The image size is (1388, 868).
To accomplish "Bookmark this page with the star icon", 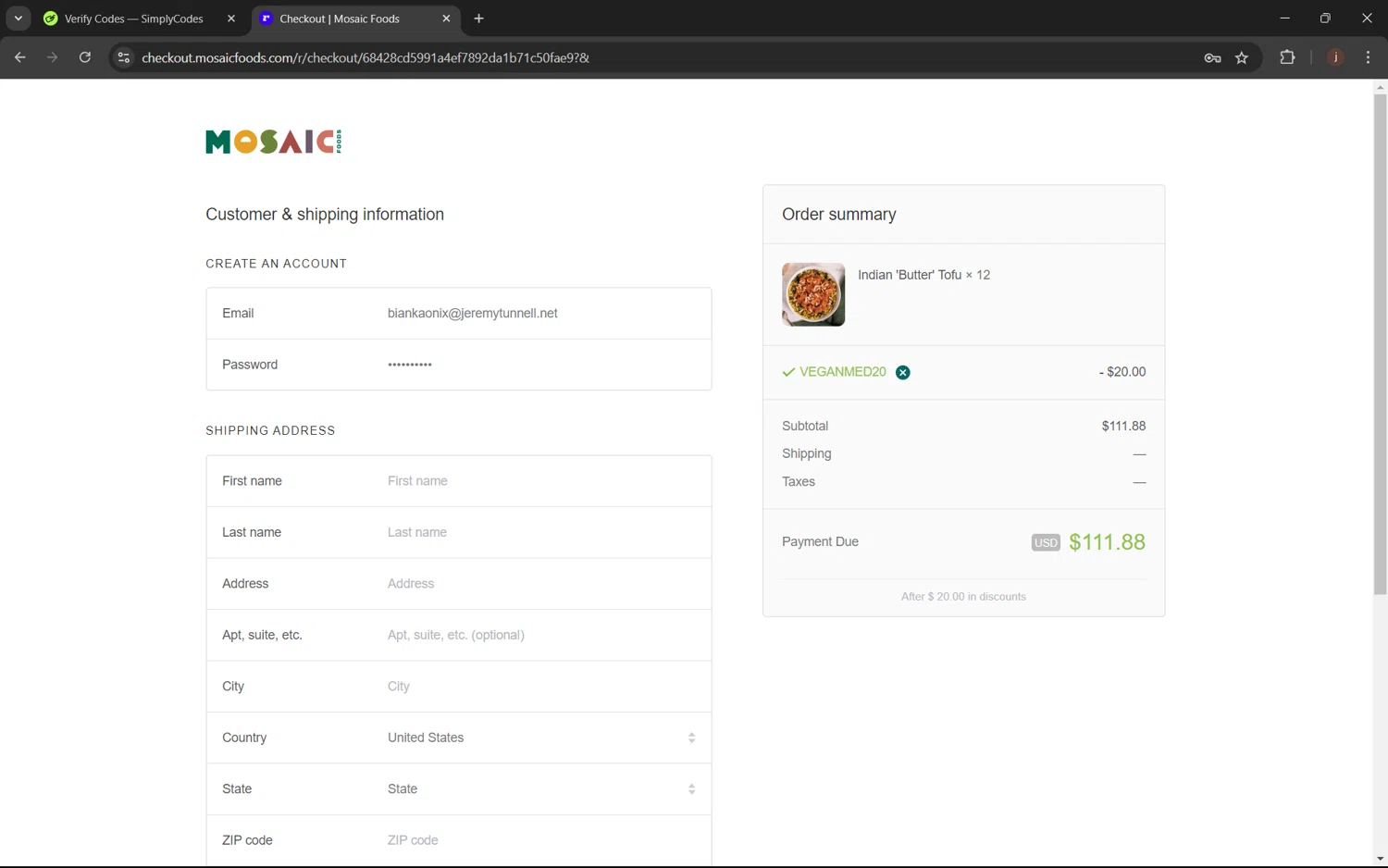I will click(x=1242, y=57).
